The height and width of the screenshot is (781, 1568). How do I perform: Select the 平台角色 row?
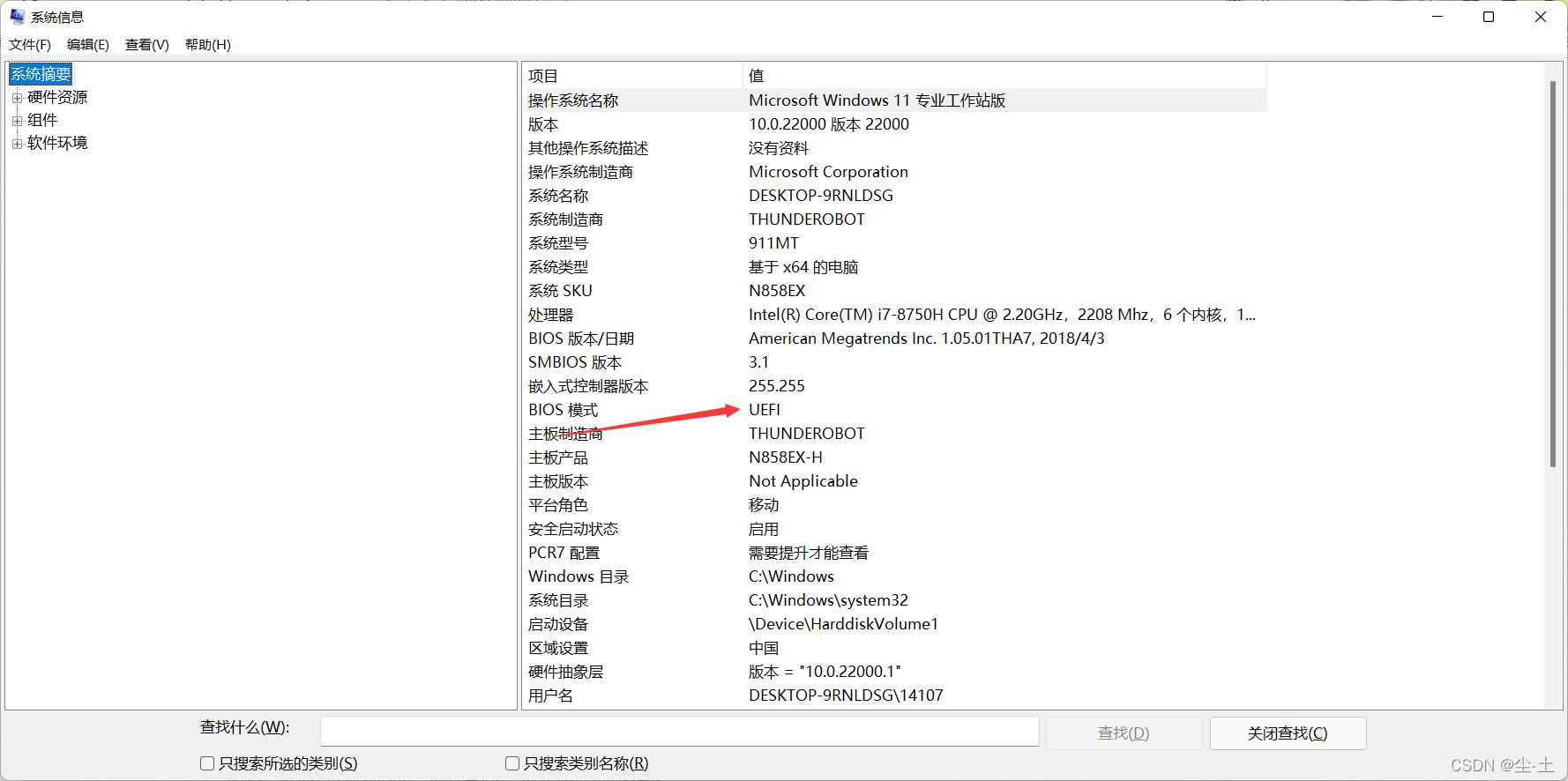coord(895,505)
